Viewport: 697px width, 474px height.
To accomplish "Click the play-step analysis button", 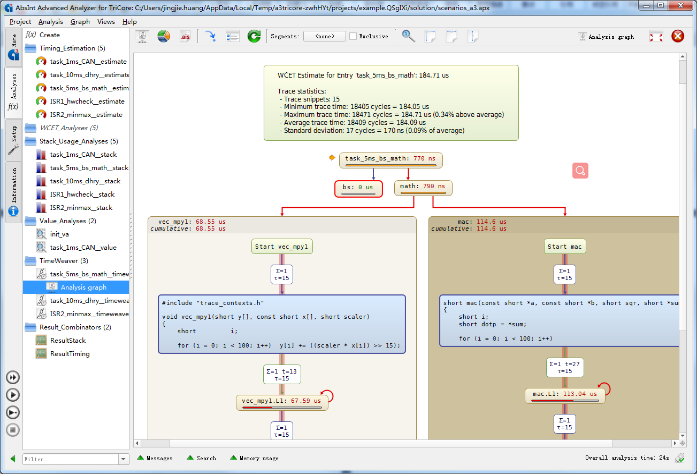I will [x=13, y=413].
